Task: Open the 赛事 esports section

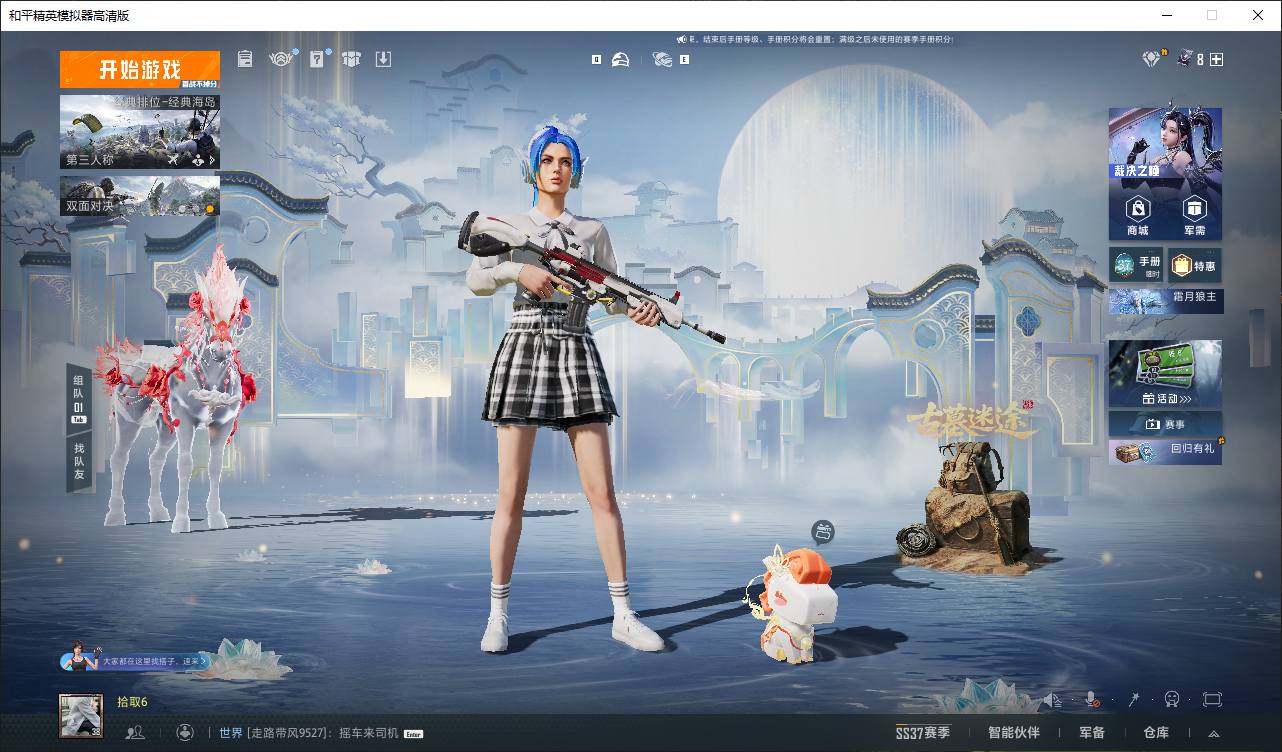Action: click(x=1165, y=424)
